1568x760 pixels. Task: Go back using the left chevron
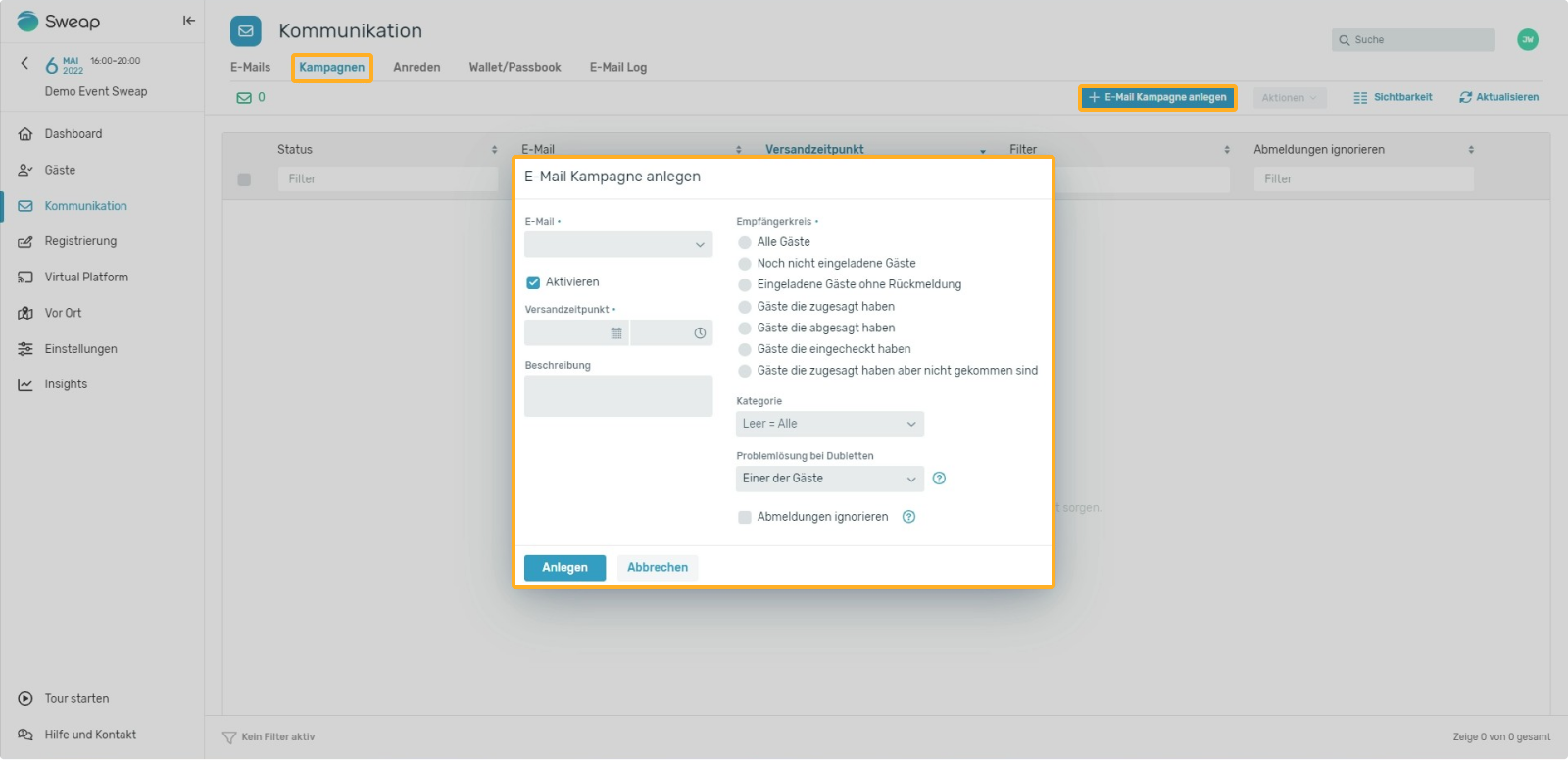point(24,63)
